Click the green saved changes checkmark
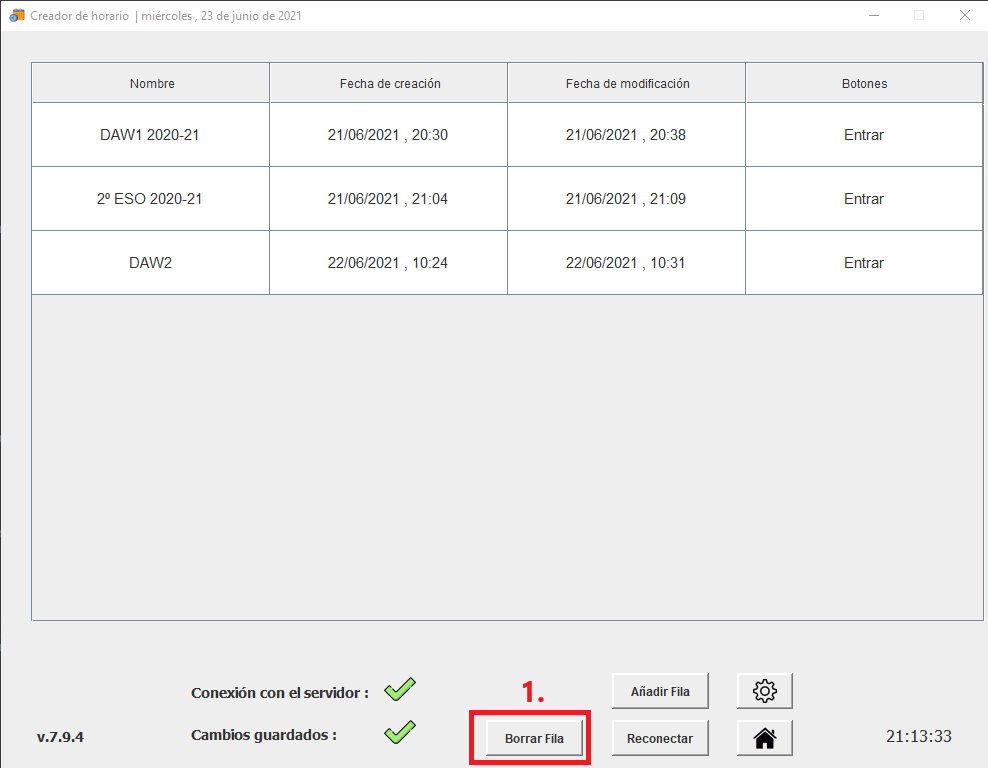988x768 pixels. (400, 732)
